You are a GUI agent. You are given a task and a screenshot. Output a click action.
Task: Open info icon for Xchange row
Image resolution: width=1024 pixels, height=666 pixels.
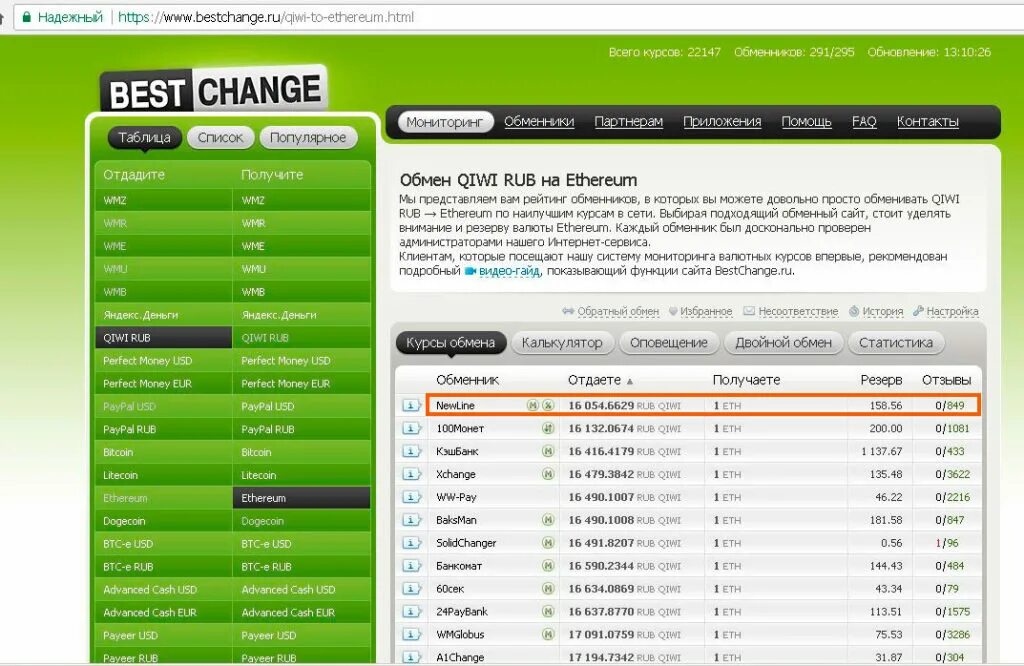tap(411, 474)
